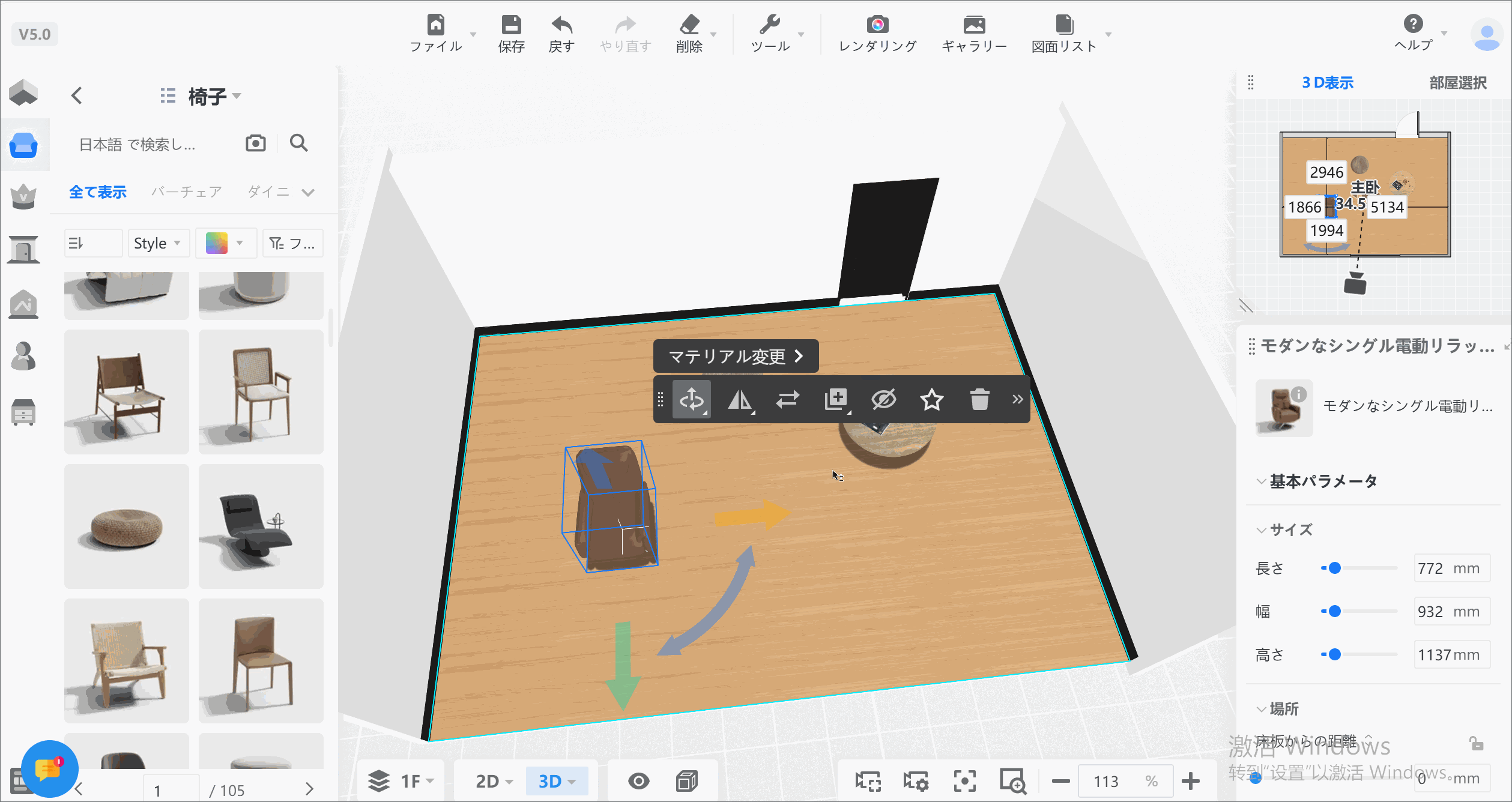The image size is (1512, 802).
Task: Open the フ… filter button
Action: 292,243
